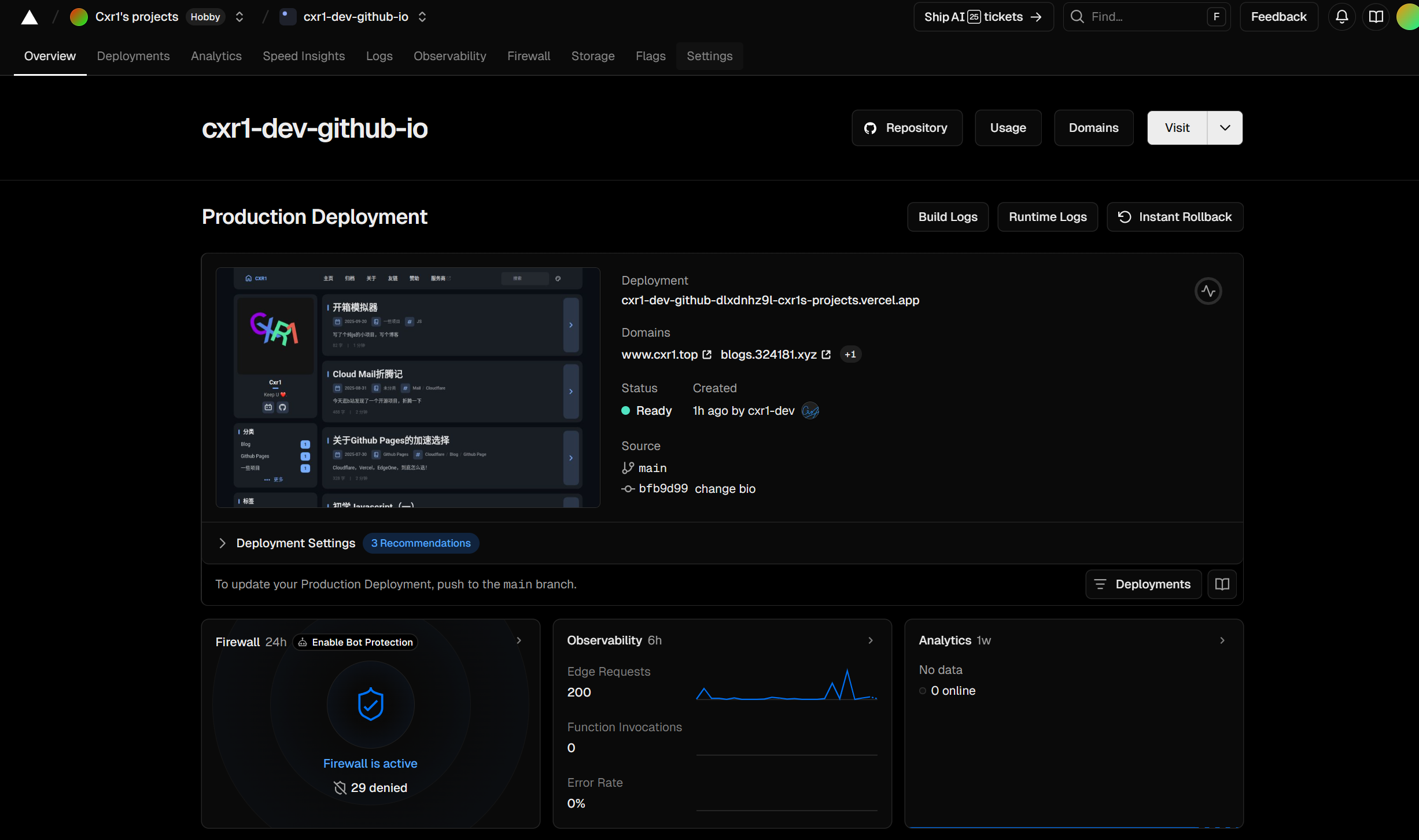Click the user avatar in top right
1419x840 pixels.
1409,17
